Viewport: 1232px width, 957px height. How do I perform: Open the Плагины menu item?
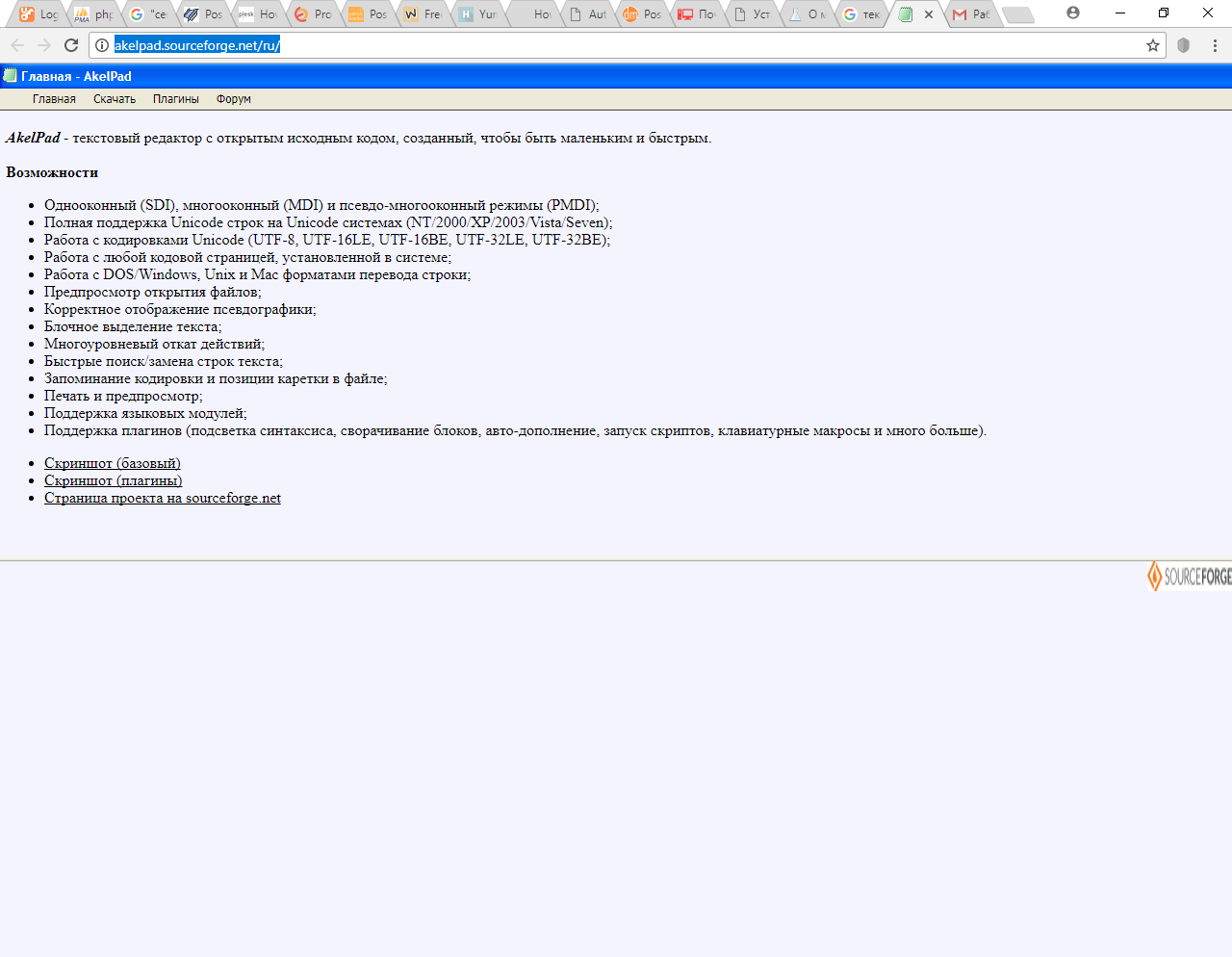(x=176, y=99)
